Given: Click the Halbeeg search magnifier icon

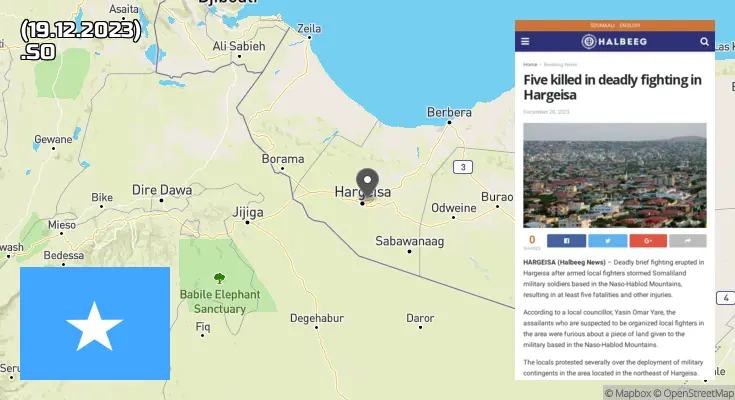Looking at the screenshot, I should 704,42.
